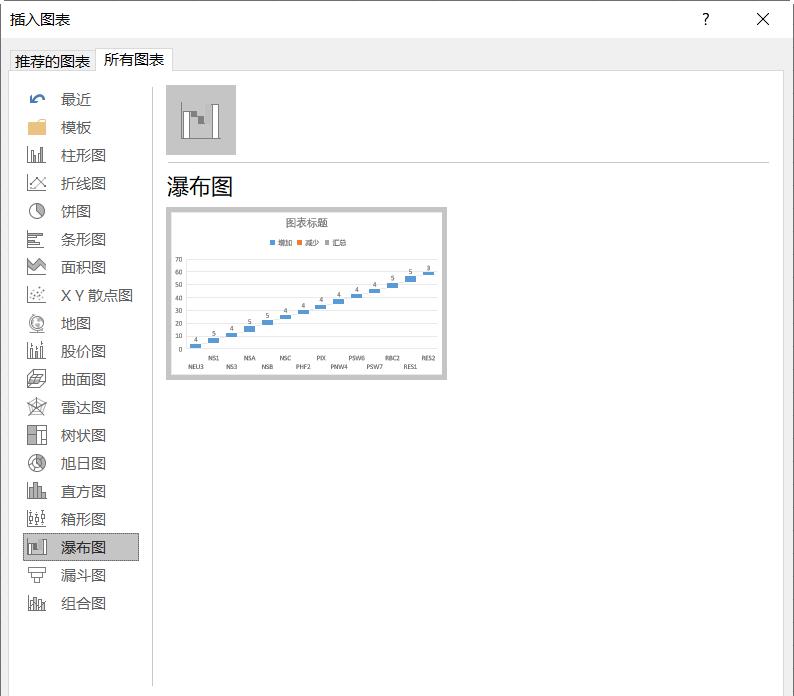Viewport: 794px width, 696px height.
Task: Click the 模板 label in the list
Action: (76, 128)
